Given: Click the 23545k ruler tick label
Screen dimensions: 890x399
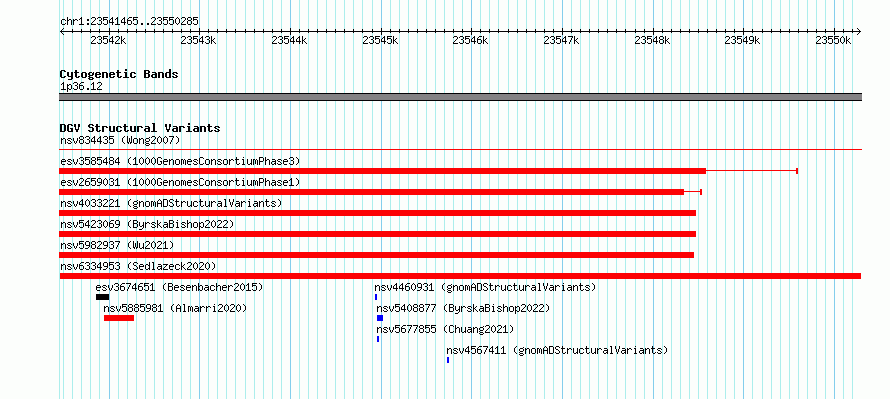Looking at the screenshot, I should tap(380, 40).
